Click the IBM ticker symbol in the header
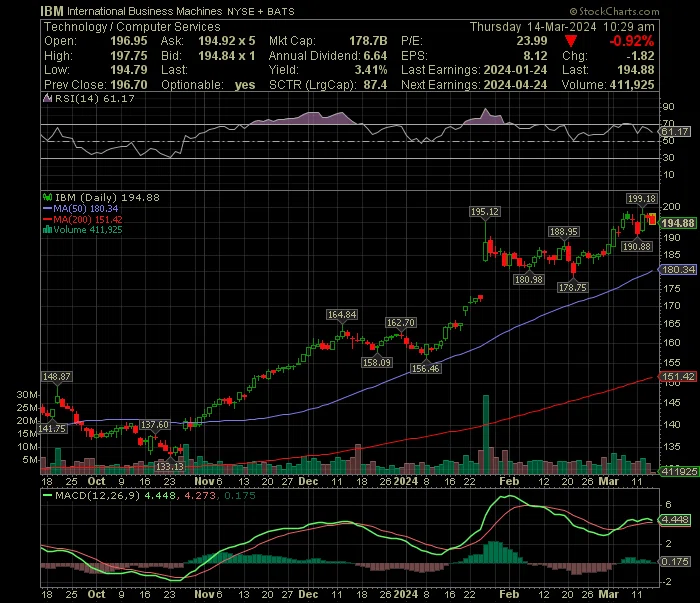Image resolution: width=700 pixels, height=603 pixels. (x=52, y=11)
